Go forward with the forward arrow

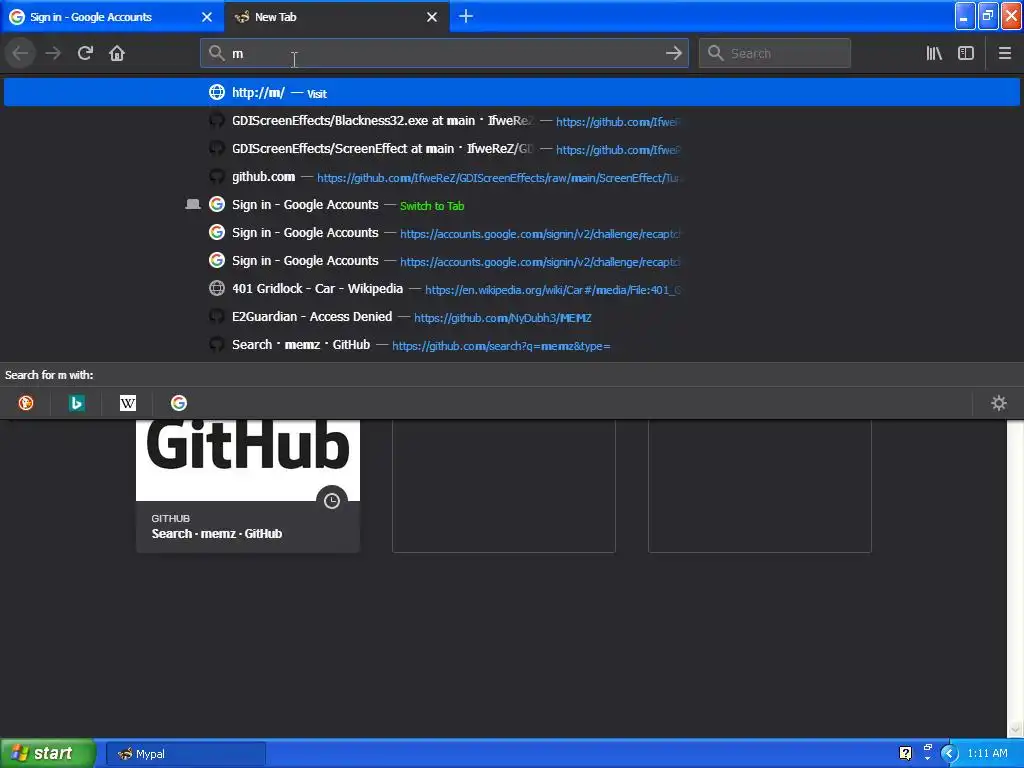(53, 53)
